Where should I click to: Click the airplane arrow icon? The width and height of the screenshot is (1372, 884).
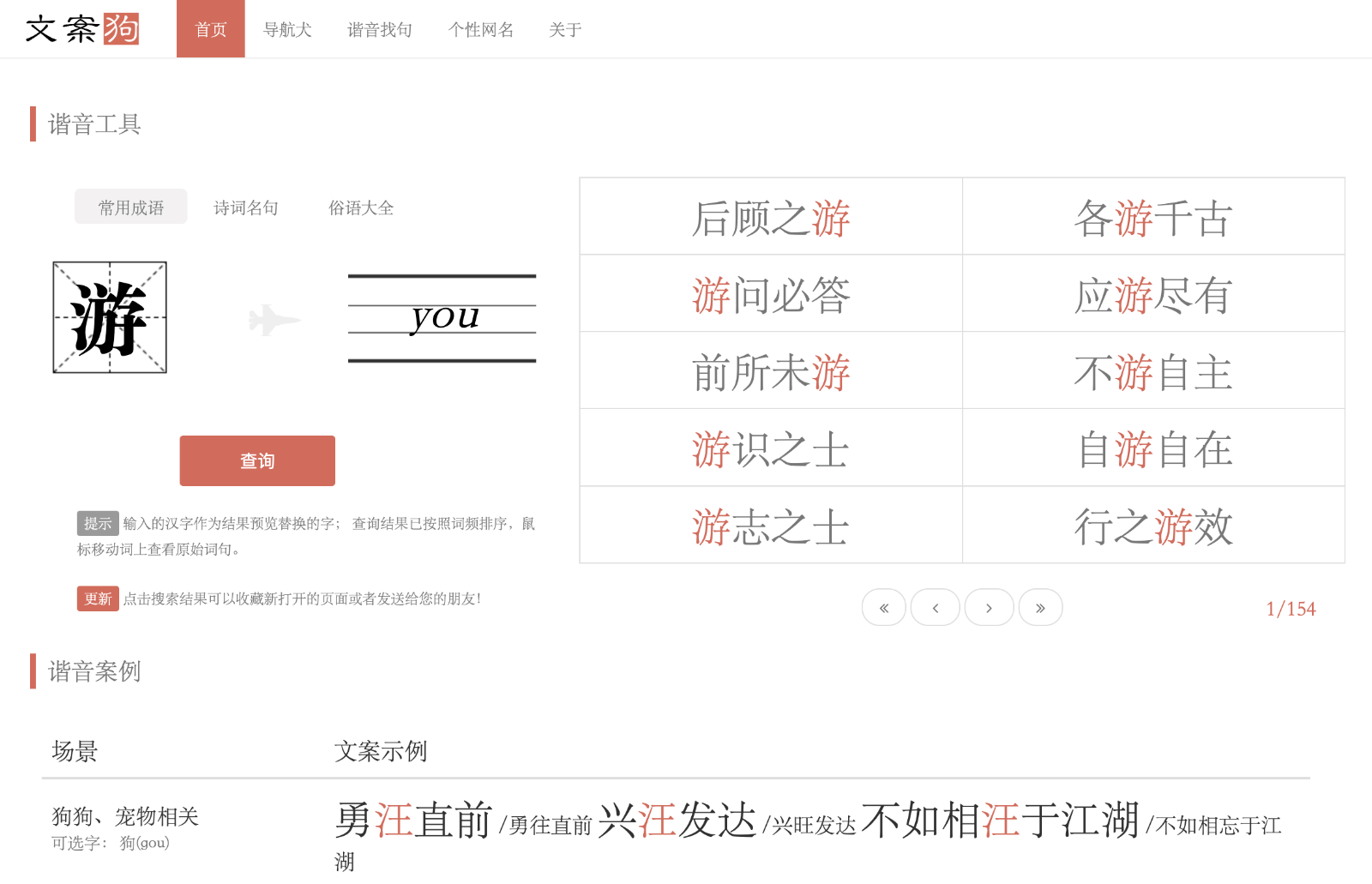[274, 320]
